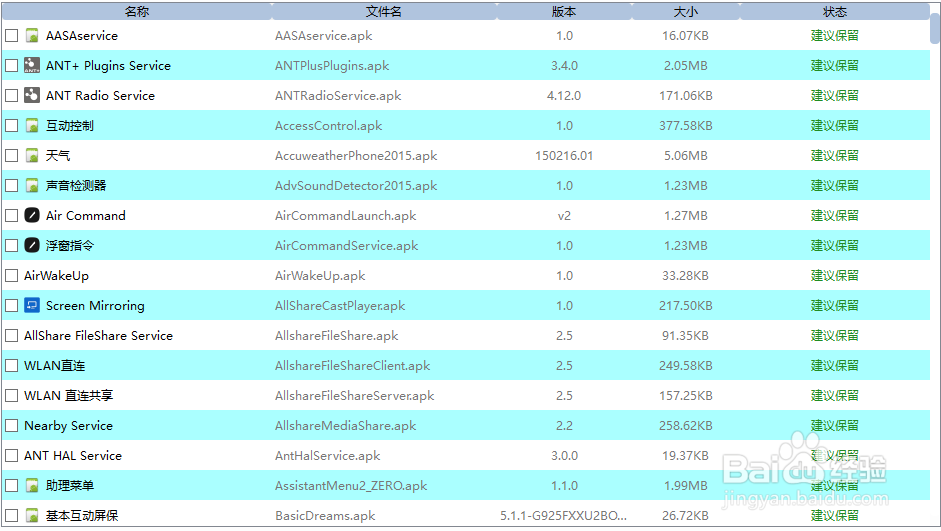Check the Air Command checkbox
The width and height of the screenshot is (941, 531).
coord(11,215)
